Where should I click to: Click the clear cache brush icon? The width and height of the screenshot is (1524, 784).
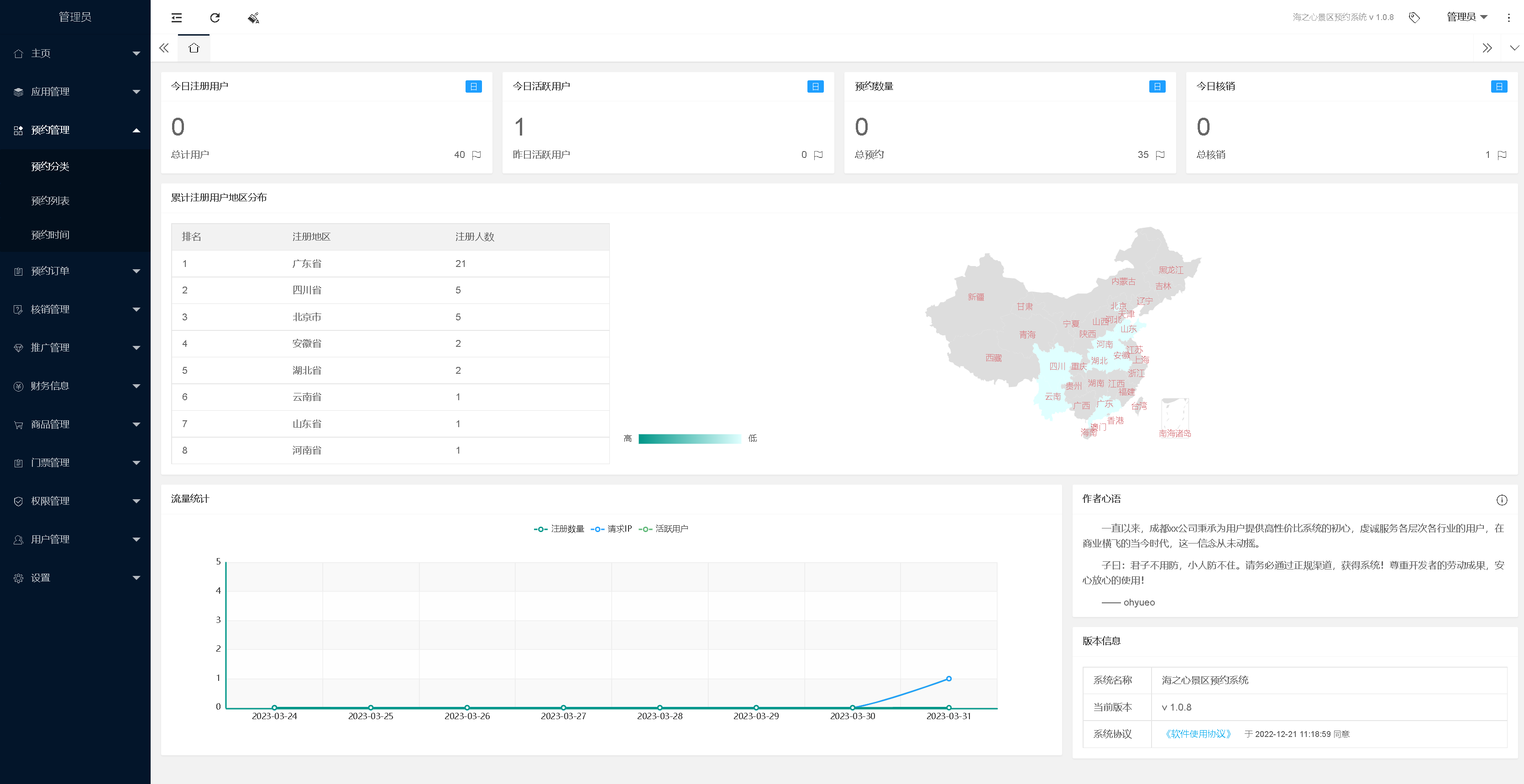pyautogui.click(x=253, y=18)
